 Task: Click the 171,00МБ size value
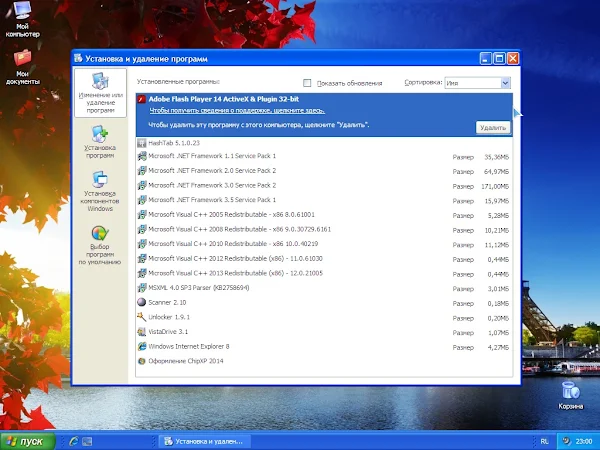[495, 186]
